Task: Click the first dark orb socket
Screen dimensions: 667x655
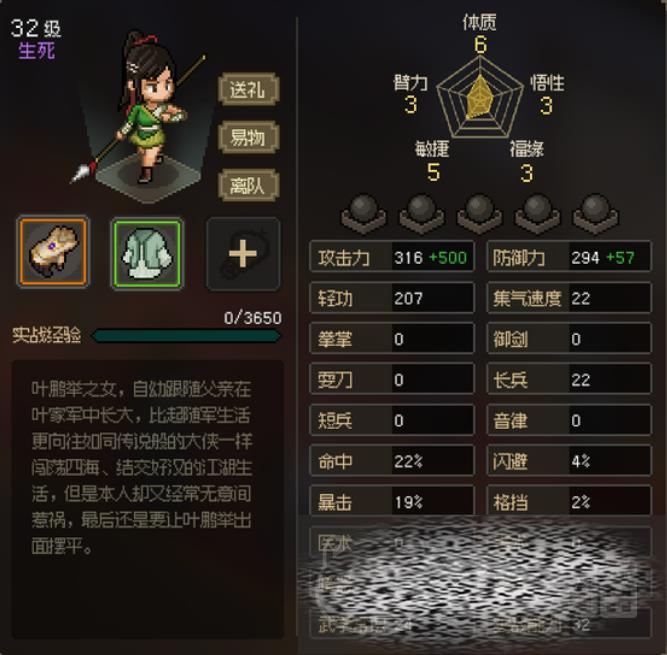Action: click(364, 214)
